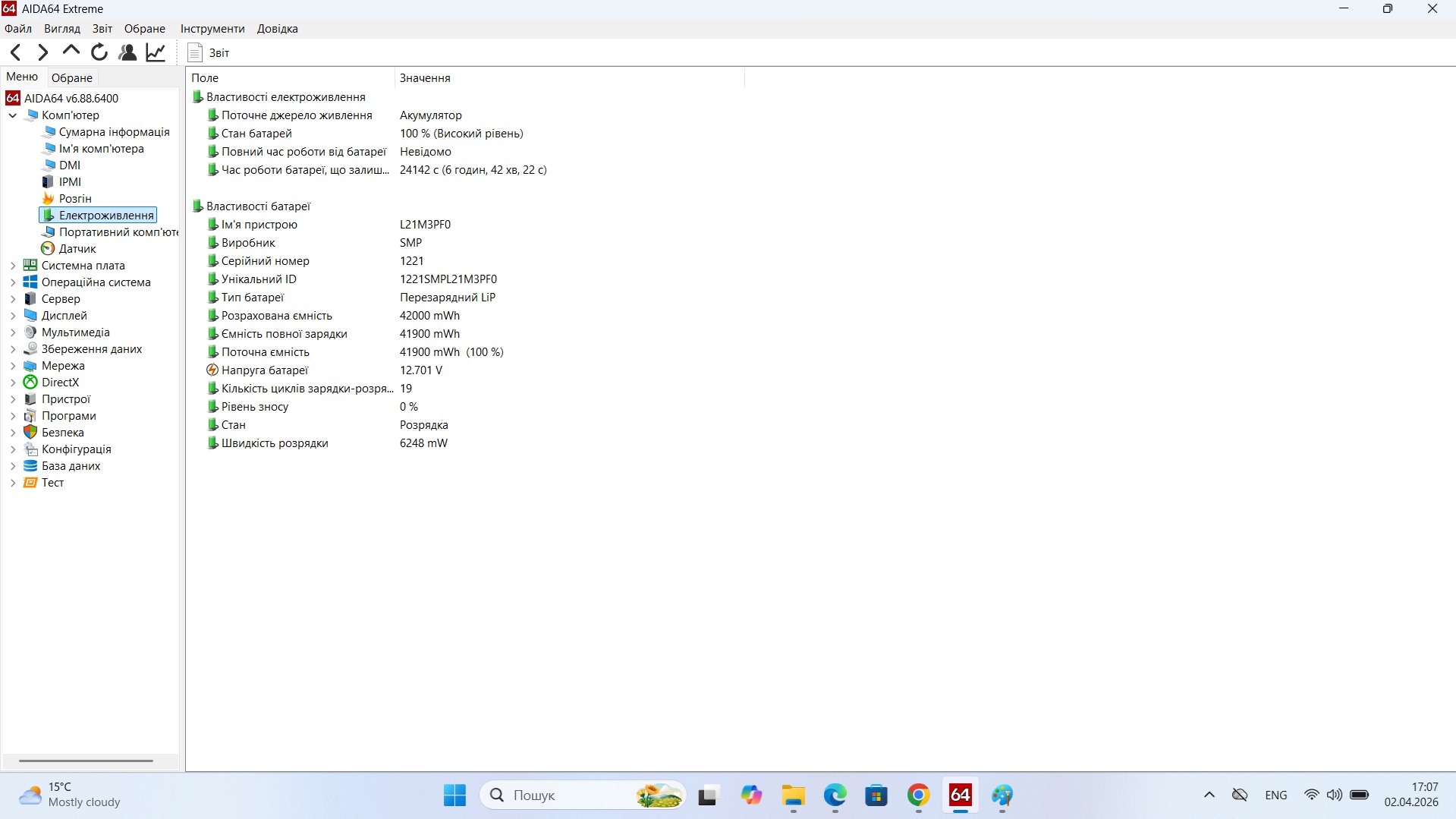
Task: Click the back navigation arrow
Action: (15, 52)
